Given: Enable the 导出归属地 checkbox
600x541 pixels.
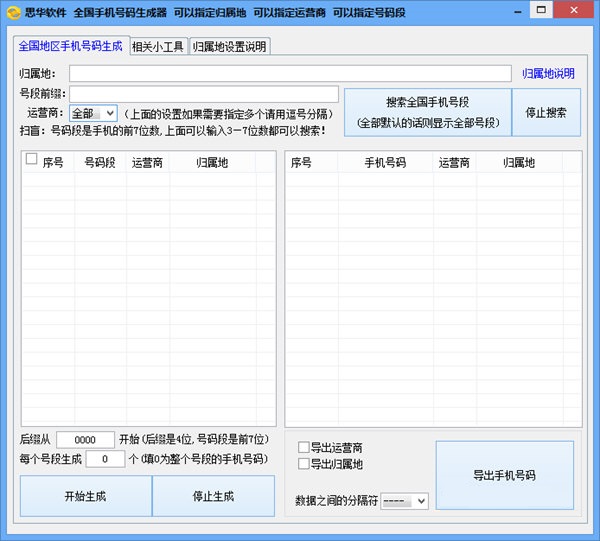Looking at the screenshot, I should (x=304, y=464).
